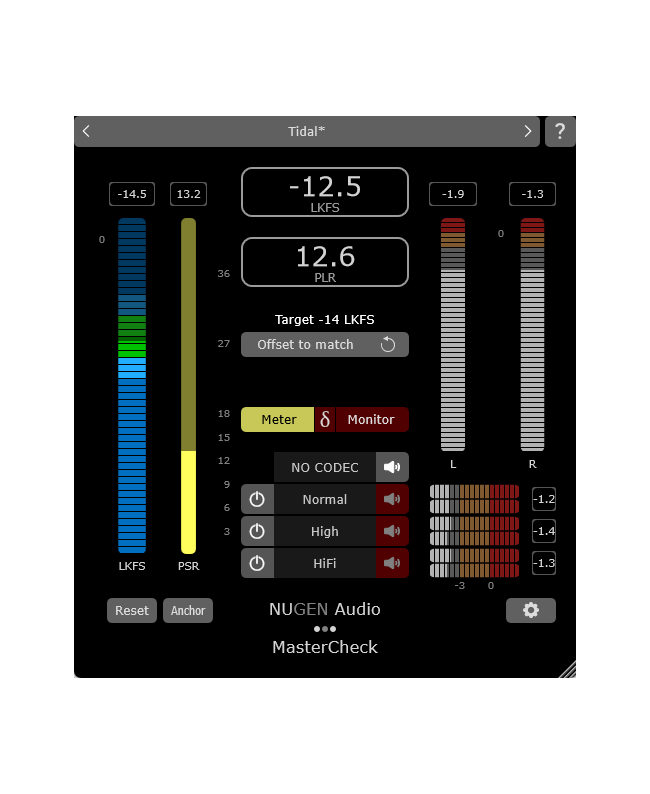Click the -1.3 HiFi codec peak value
The image size is (650, 794).
point(544,563)
